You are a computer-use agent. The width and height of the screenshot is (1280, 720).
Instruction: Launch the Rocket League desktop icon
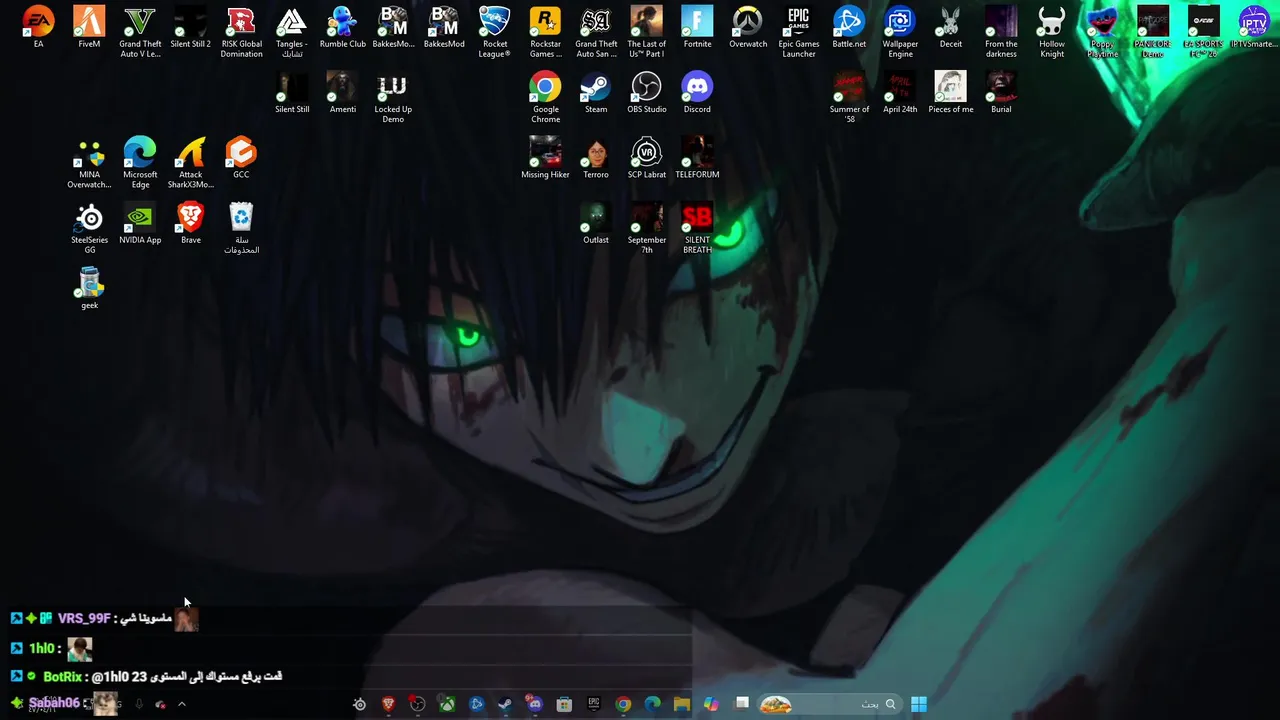click(x=495, y=32)
